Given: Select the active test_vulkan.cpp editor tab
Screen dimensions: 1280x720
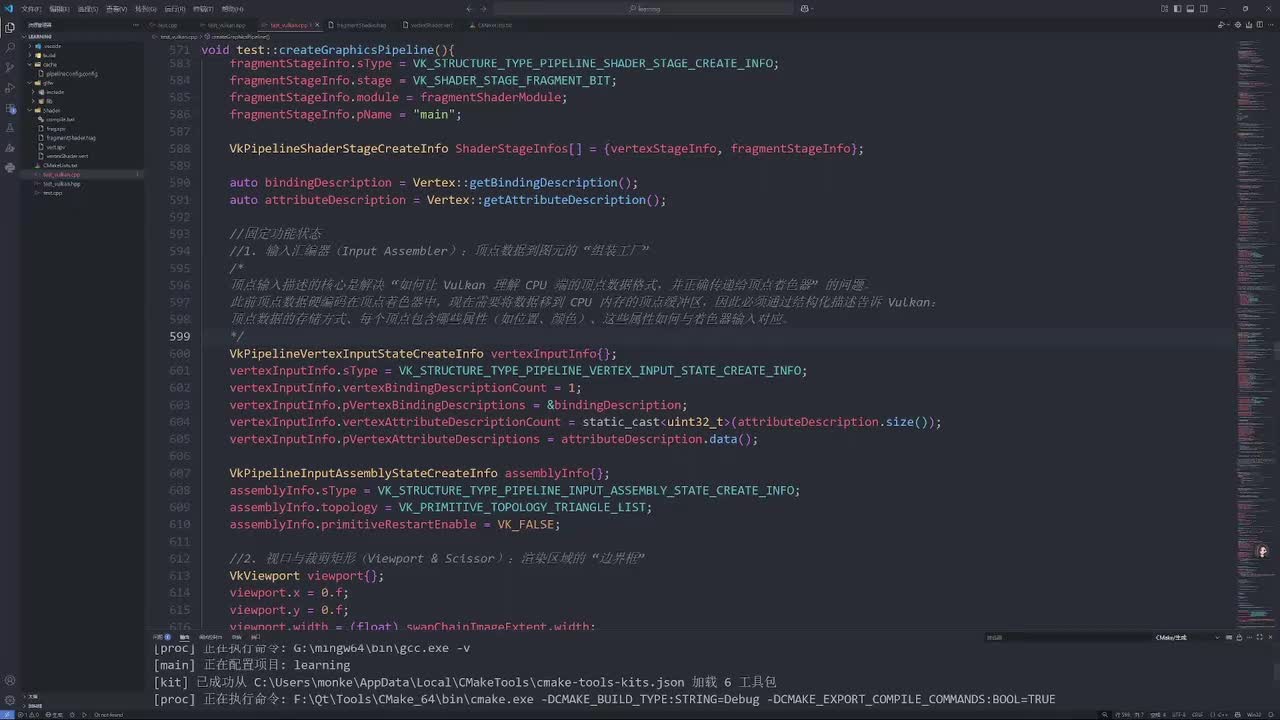Looking at the screenshot, I should 291,24.
